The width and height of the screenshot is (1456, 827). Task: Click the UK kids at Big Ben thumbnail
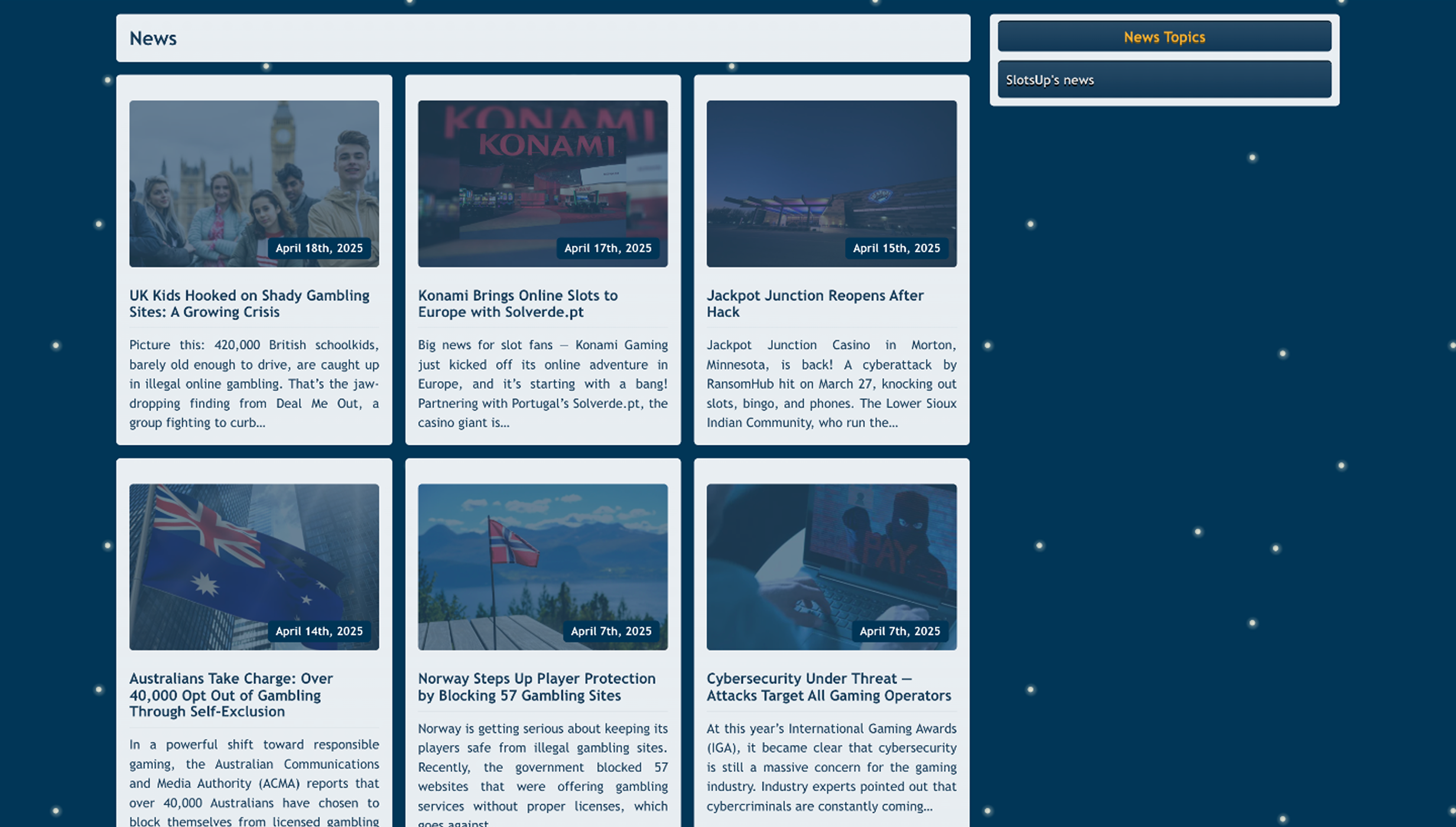[x=254, y=184]
